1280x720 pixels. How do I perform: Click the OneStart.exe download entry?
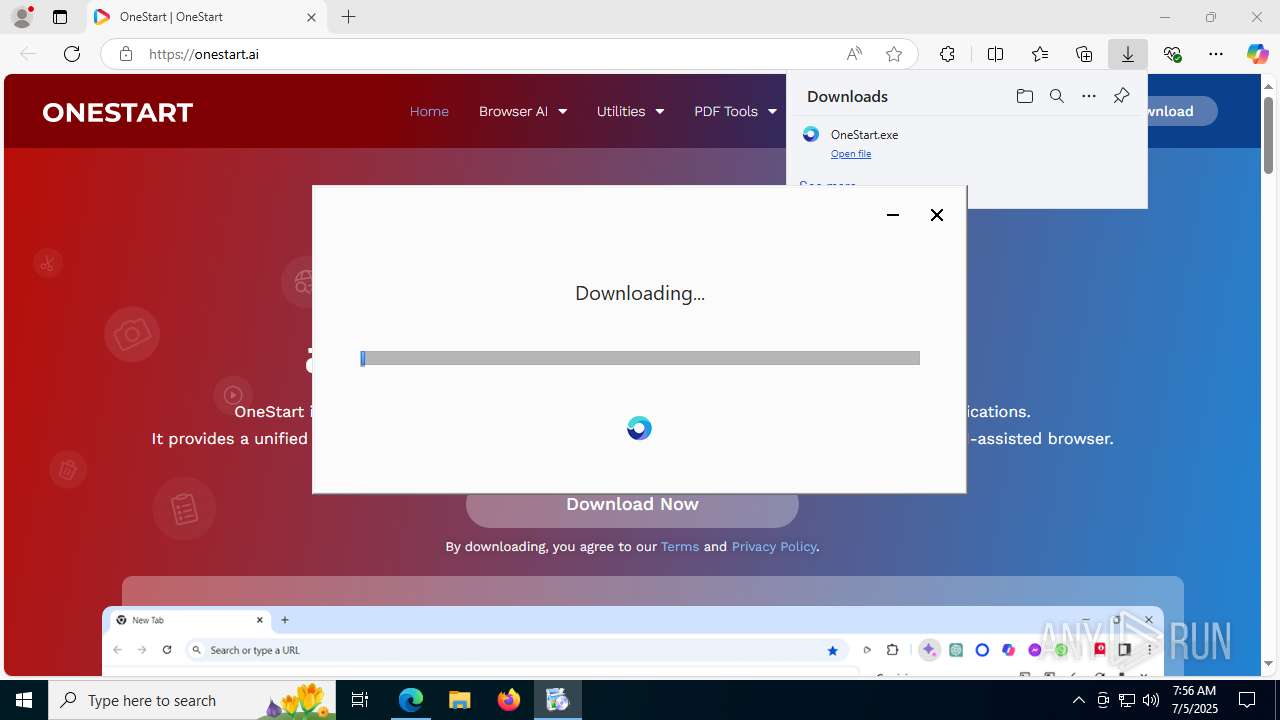[966, 142]
